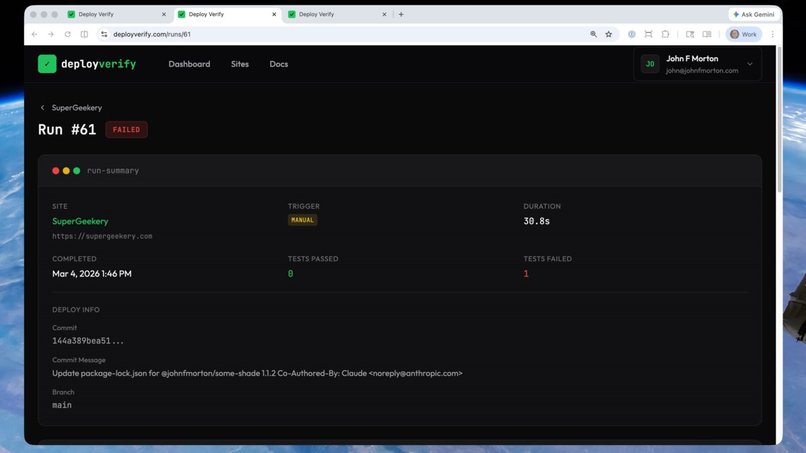This screenshot has height=453, width=806.
Task: Open the Docs nav item
Action: pyautogui.click(x=279, y=64)
